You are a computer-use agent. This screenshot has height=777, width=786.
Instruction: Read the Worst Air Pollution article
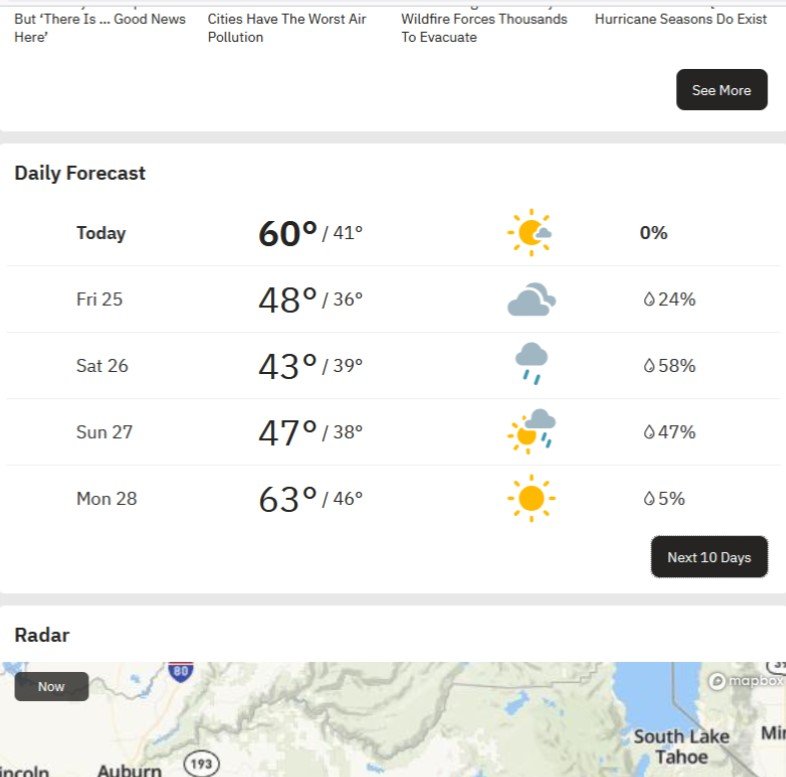point(287,28)
